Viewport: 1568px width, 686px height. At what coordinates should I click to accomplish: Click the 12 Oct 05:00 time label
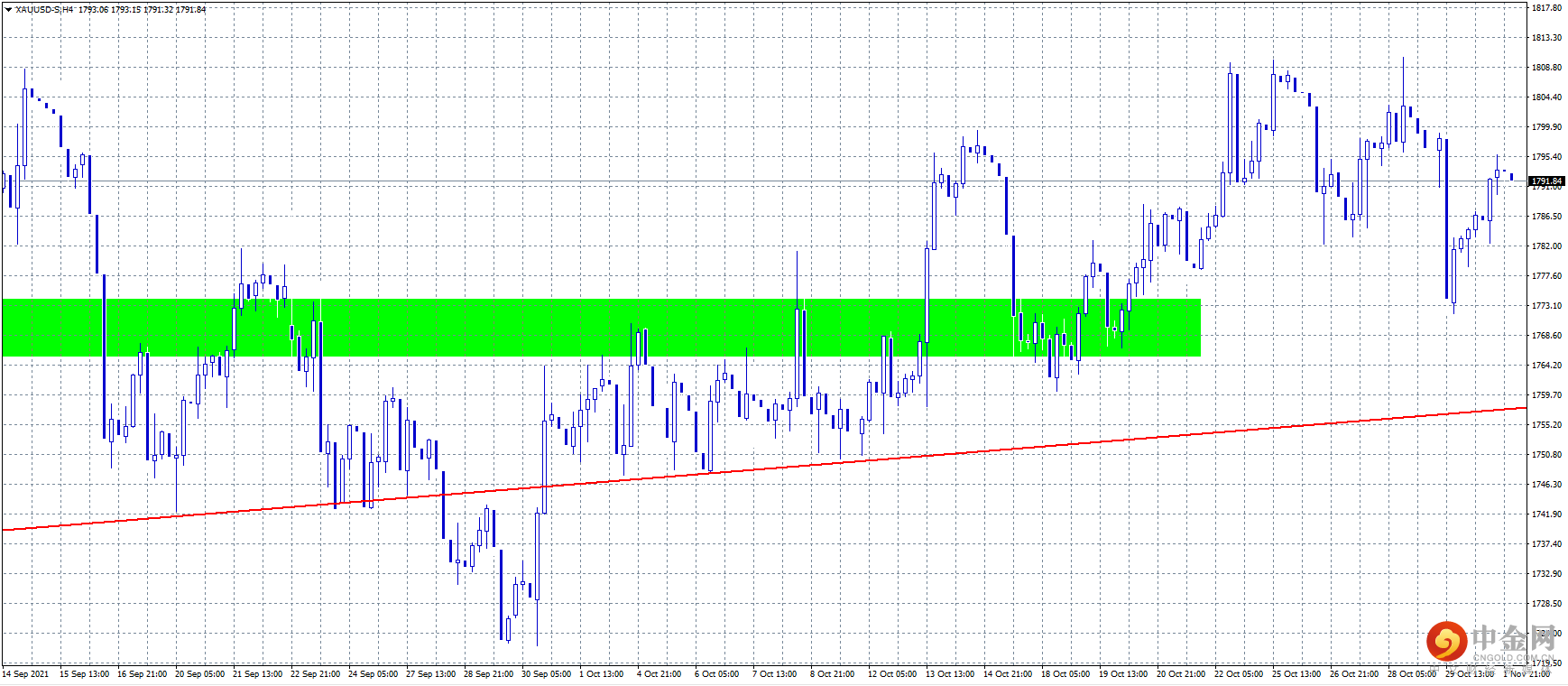click(x=892, y=674)
